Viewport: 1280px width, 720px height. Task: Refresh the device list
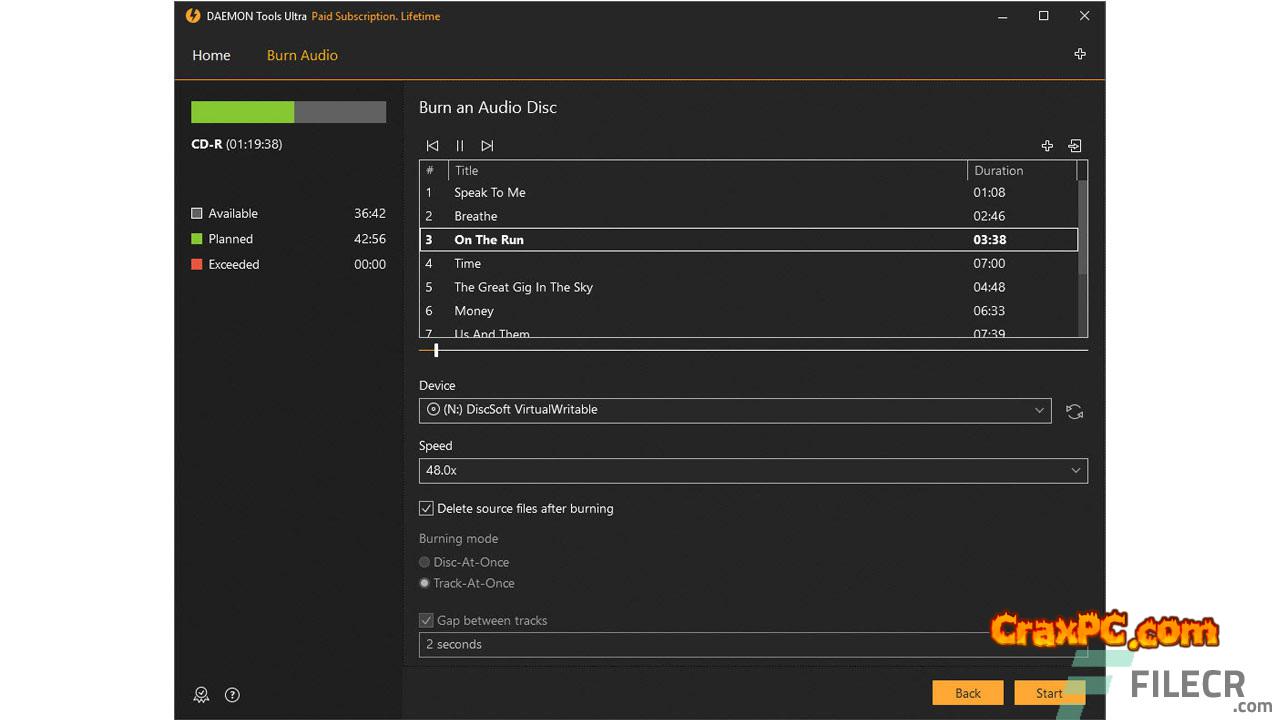point(1074,411)
